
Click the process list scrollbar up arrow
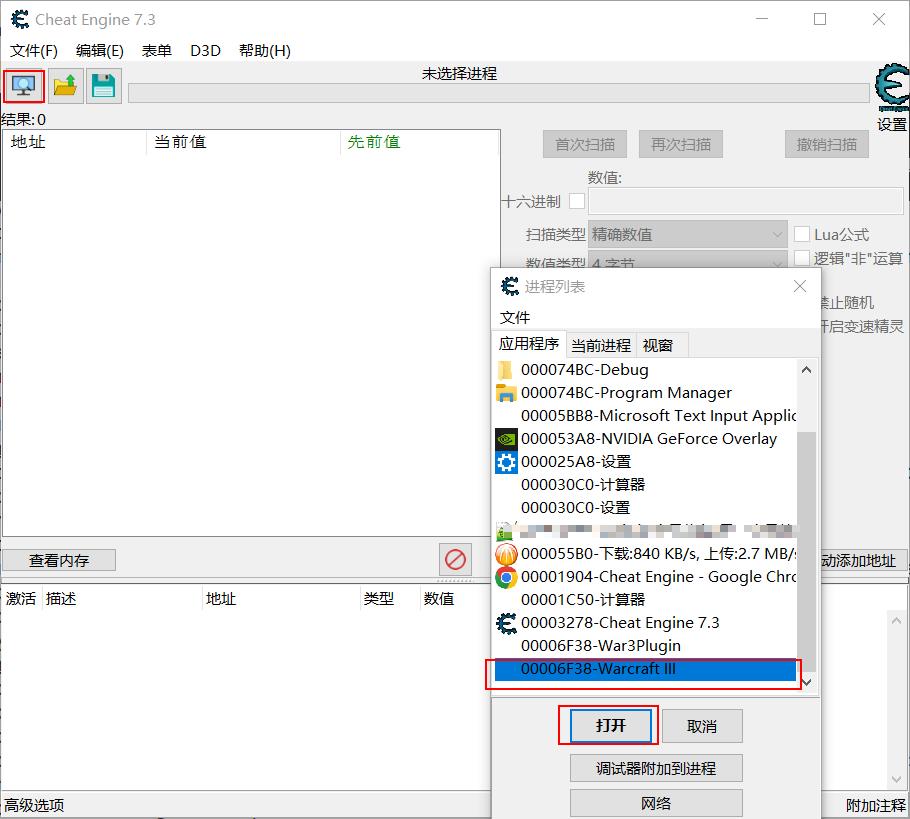click(x=806, y=370)
